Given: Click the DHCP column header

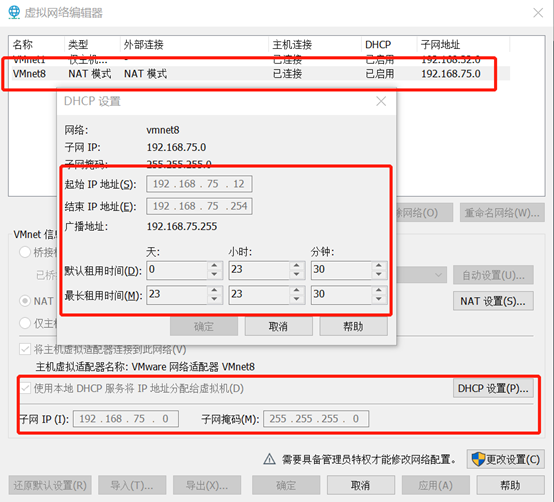Looking at the screenshot, I should click(378, 45).
